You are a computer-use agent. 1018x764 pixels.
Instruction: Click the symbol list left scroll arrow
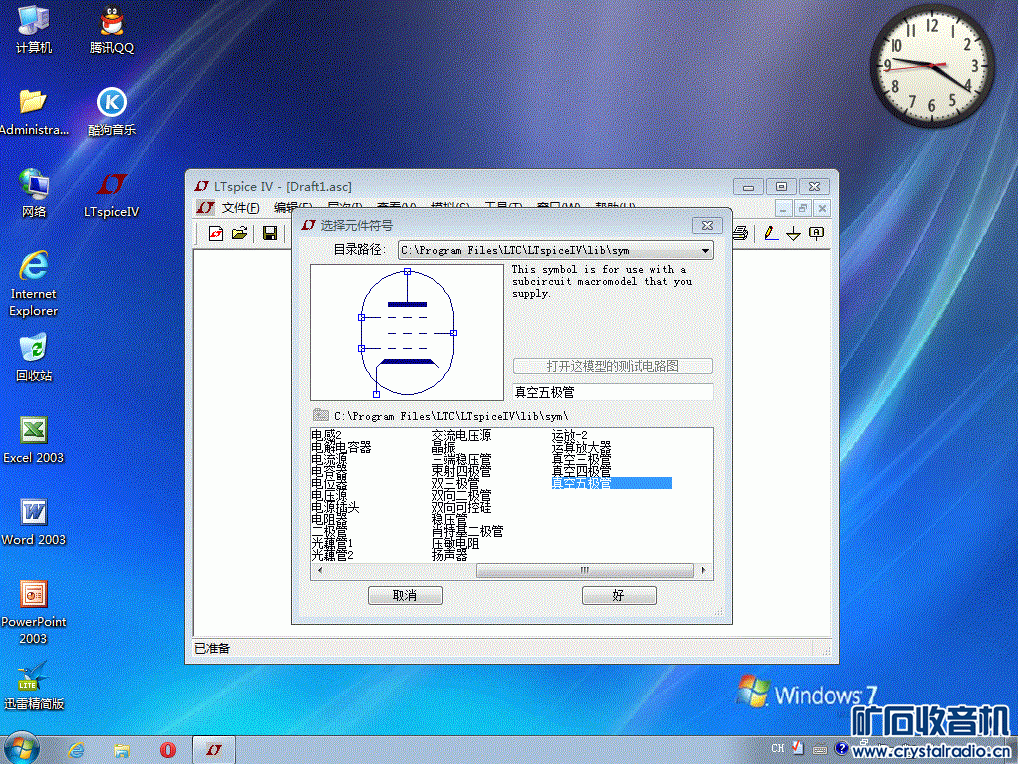(319, 571)
